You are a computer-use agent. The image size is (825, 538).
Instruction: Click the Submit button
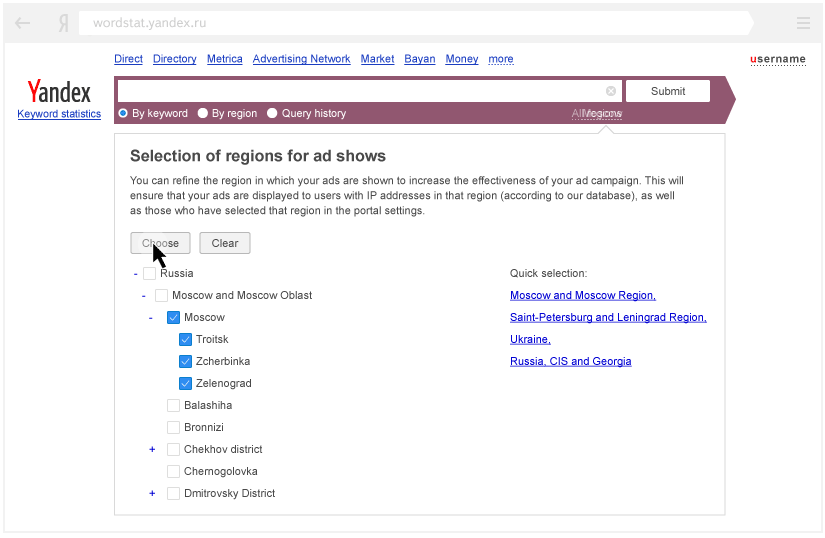(668, 91)
